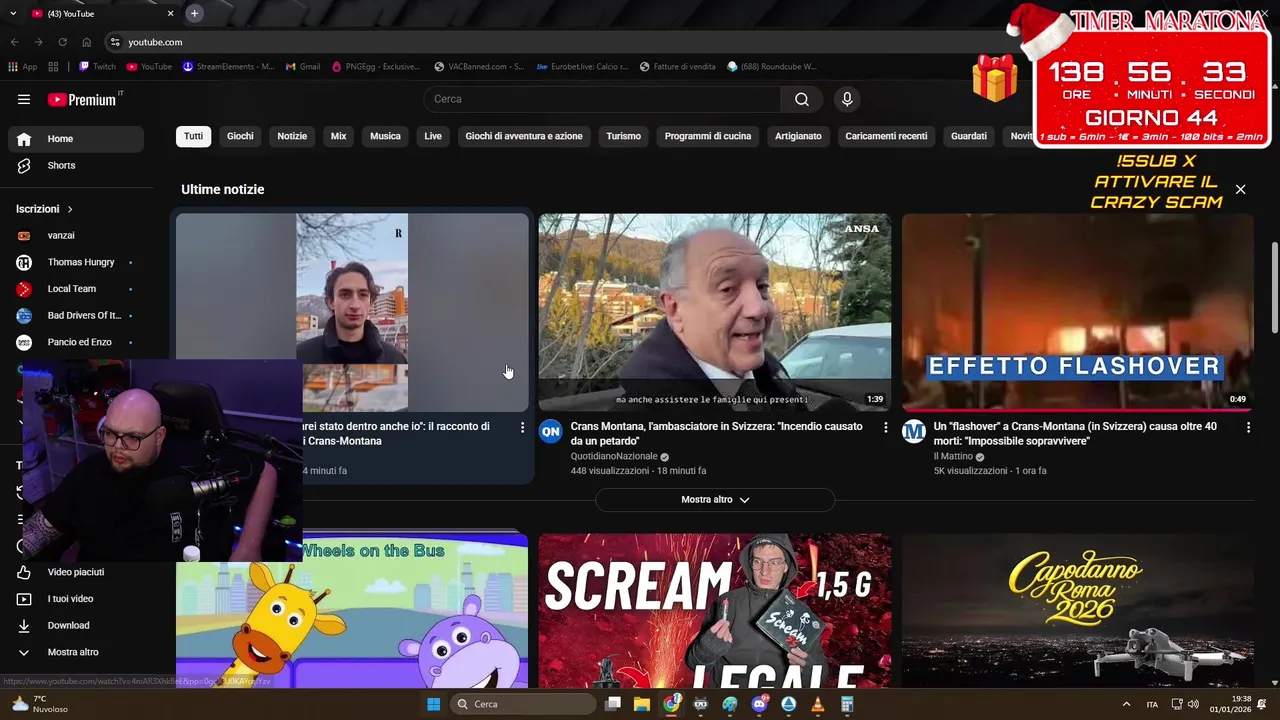
Task: Select the Musica filter chip
Action: pos(385,136)
